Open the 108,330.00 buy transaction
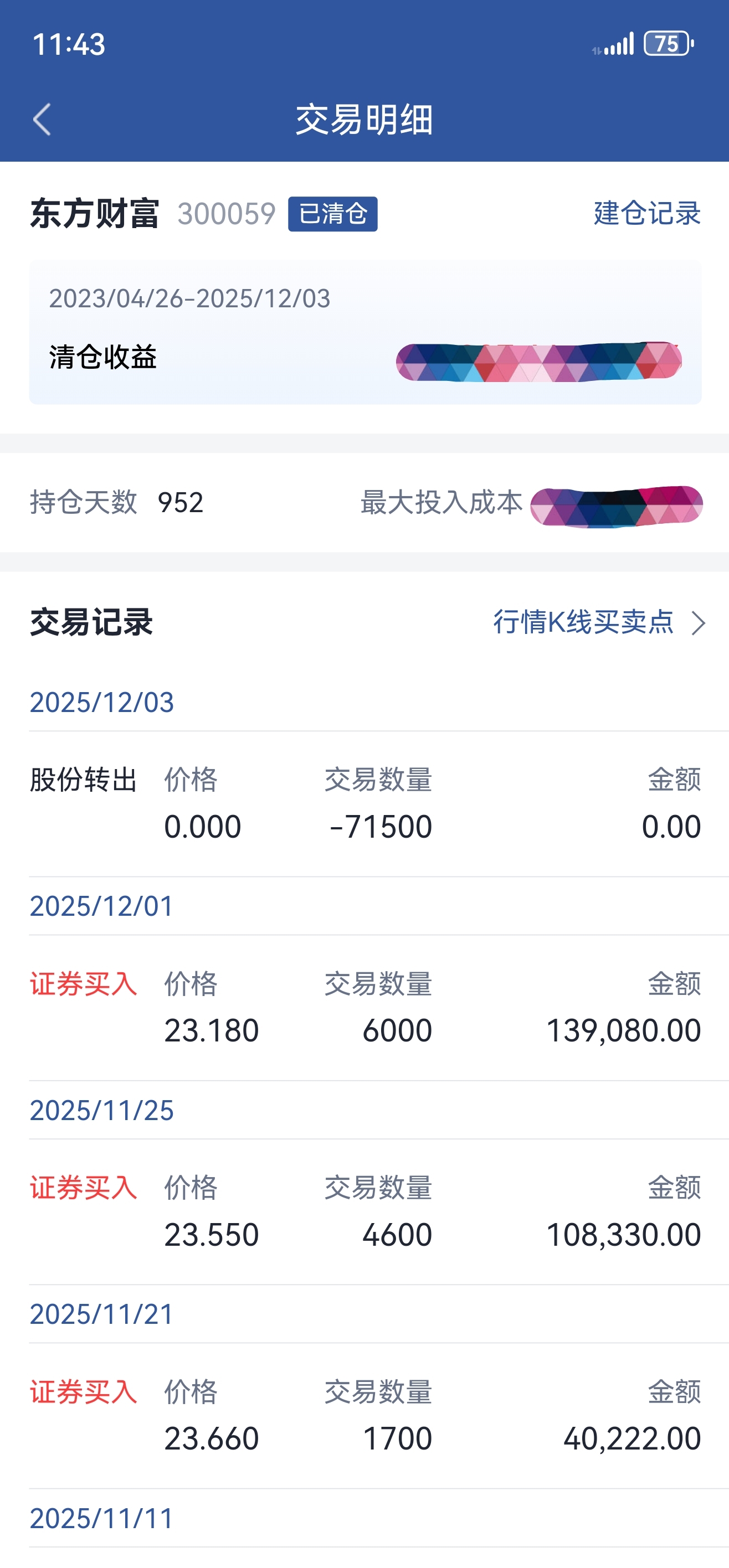This screenshot has width=729, height=1568. coord(366,1212)
